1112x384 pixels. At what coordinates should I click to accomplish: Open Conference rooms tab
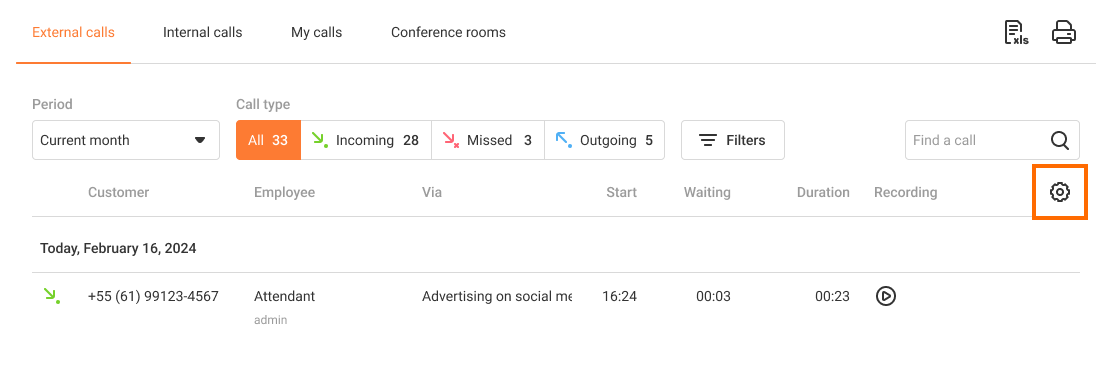coord(448,33)
